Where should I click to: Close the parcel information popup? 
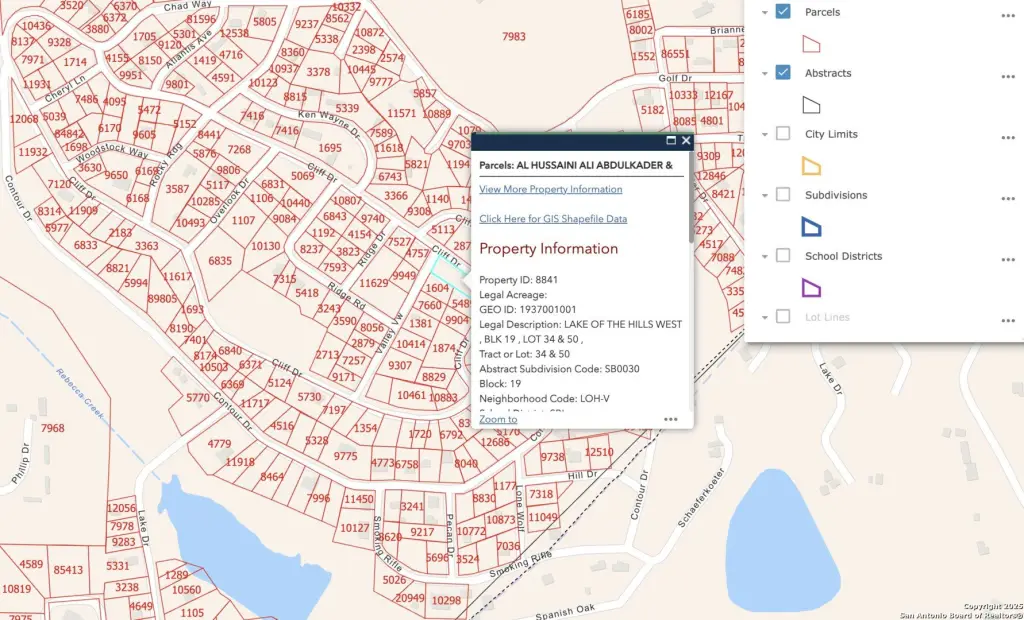[x=686, y=141]
